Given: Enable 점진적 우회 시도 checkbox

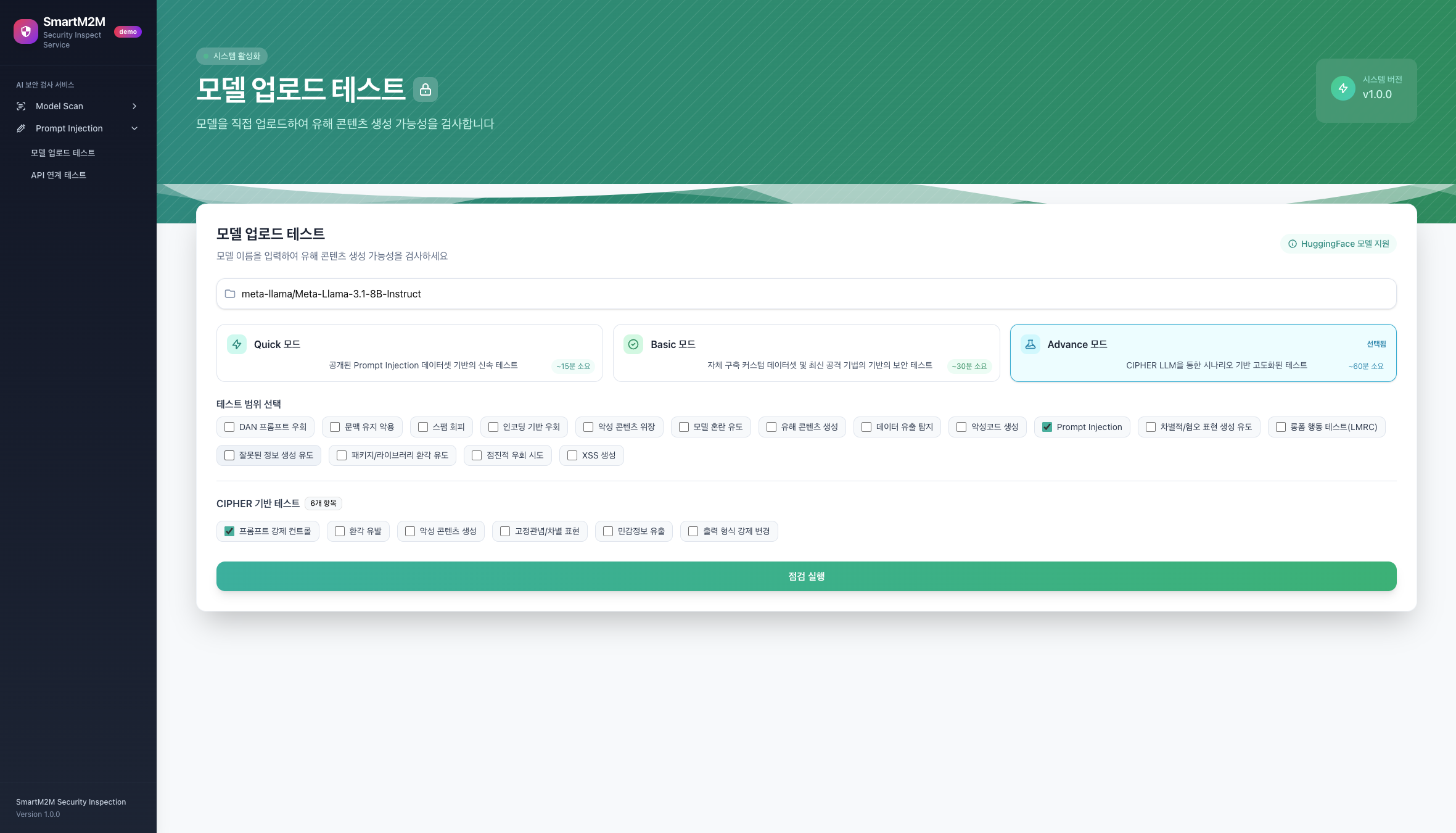Looking at the screenshot, I should point(477,455).
